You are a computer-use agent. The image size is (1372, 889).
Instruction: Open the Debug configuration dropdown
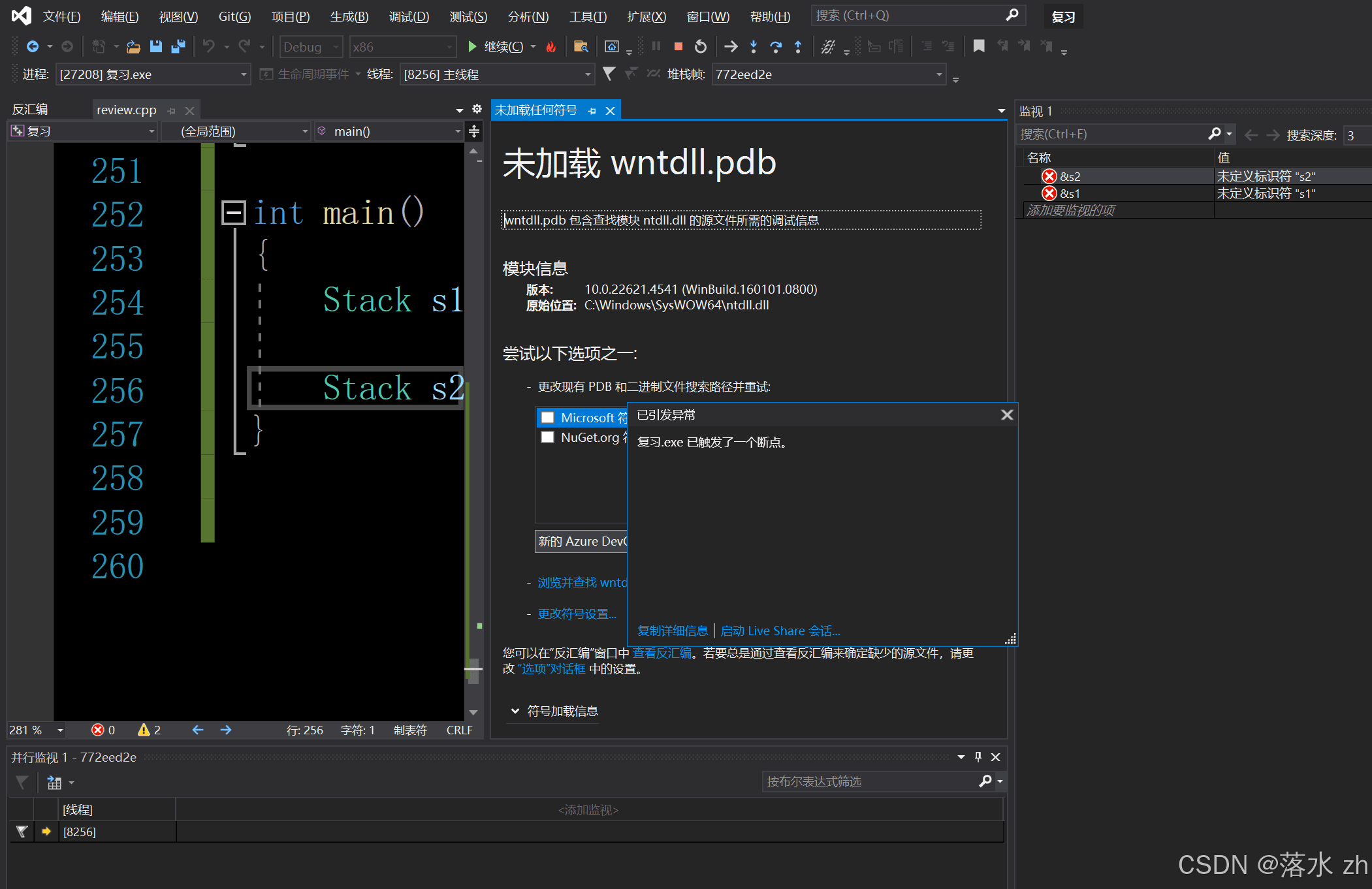pos(311,47)
